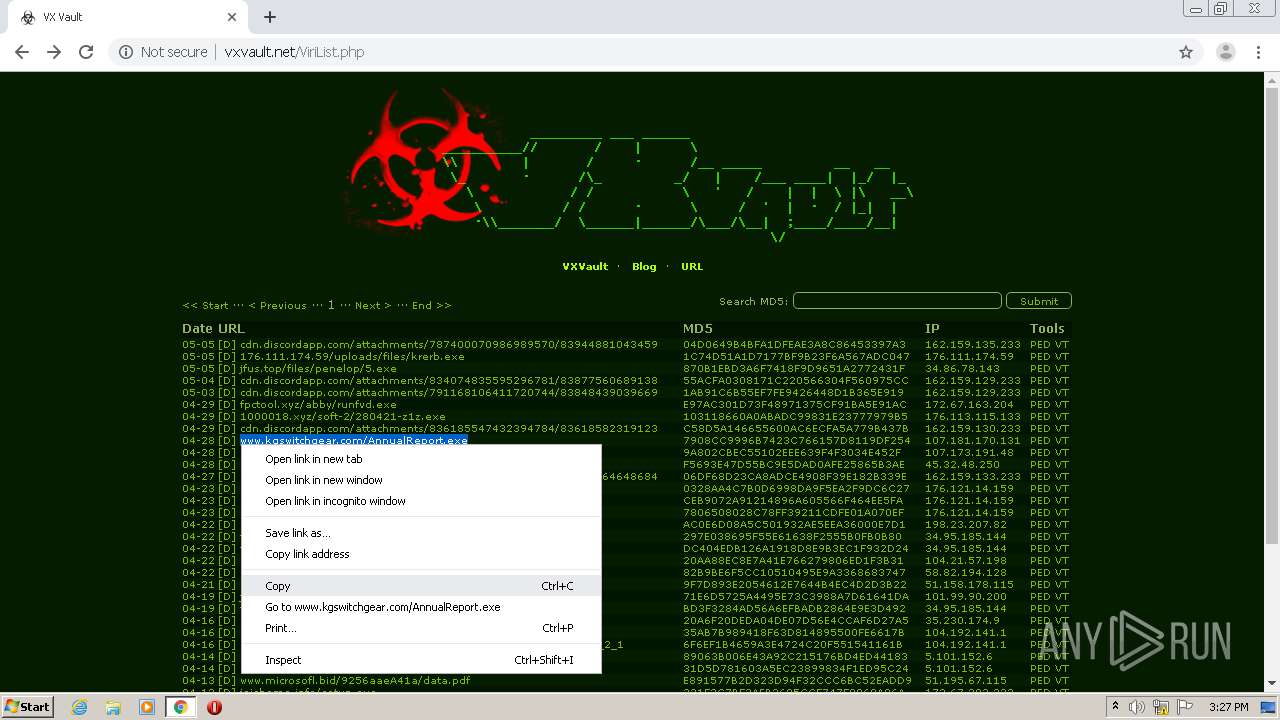Select IP 34.86.78.143
Screen dimensions: 1280x720
964,368
